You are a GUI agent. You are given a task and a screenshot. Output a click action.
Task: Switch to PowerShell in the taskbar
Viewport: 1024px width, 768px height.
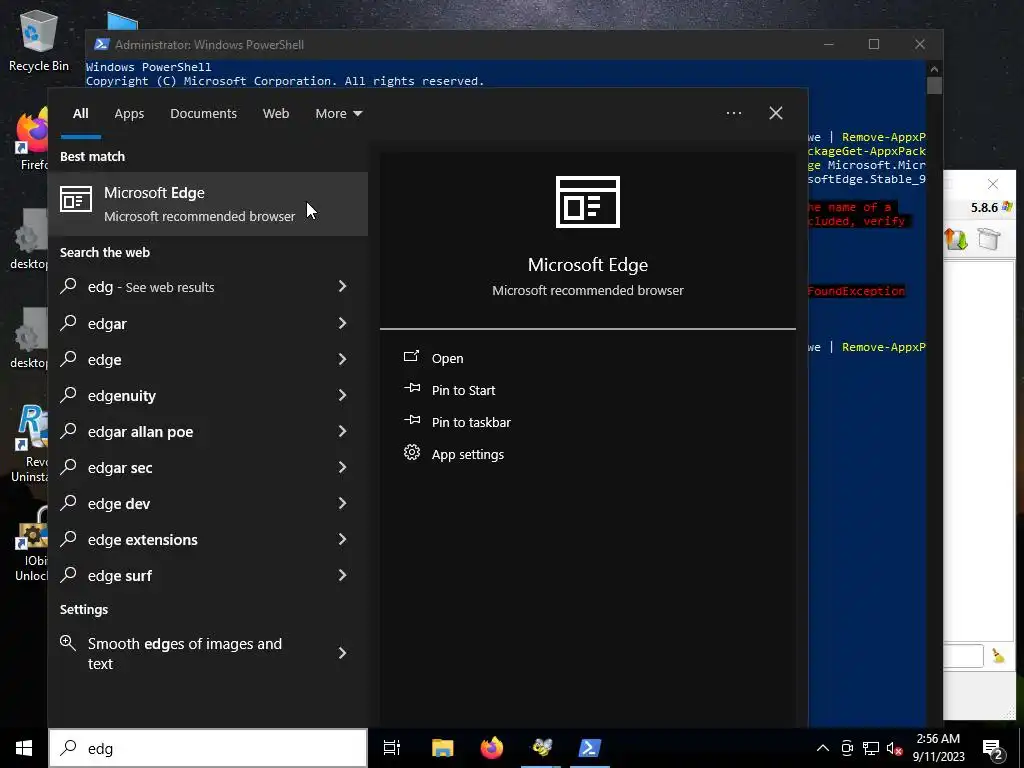pyautogui.click(x=590, y=748)
